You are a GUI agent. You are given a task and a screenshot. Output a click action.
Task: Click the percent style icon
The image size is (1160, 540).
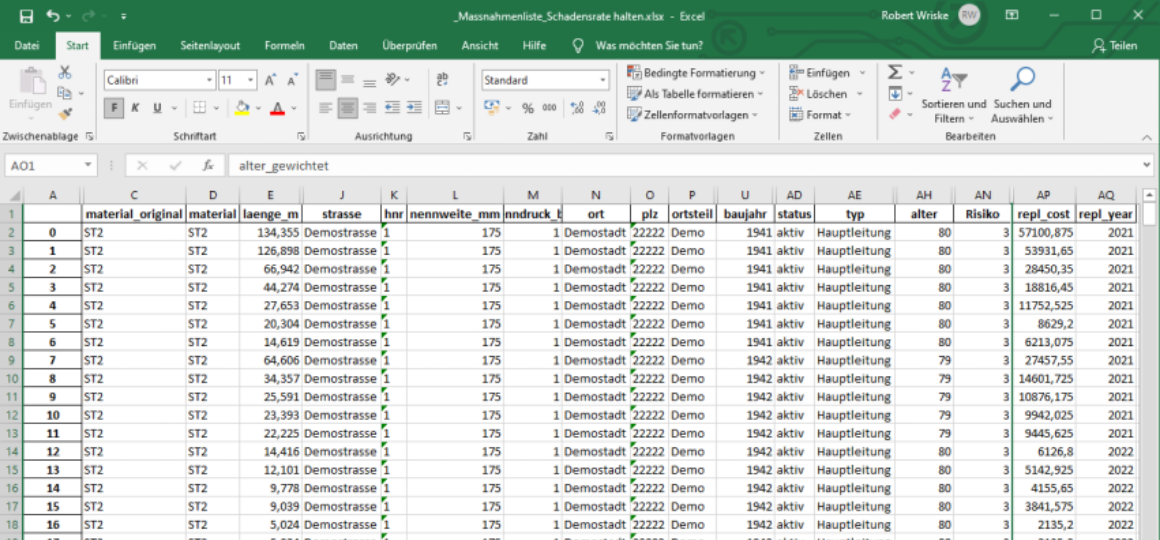pyautogui.click(x=527, y=108)
